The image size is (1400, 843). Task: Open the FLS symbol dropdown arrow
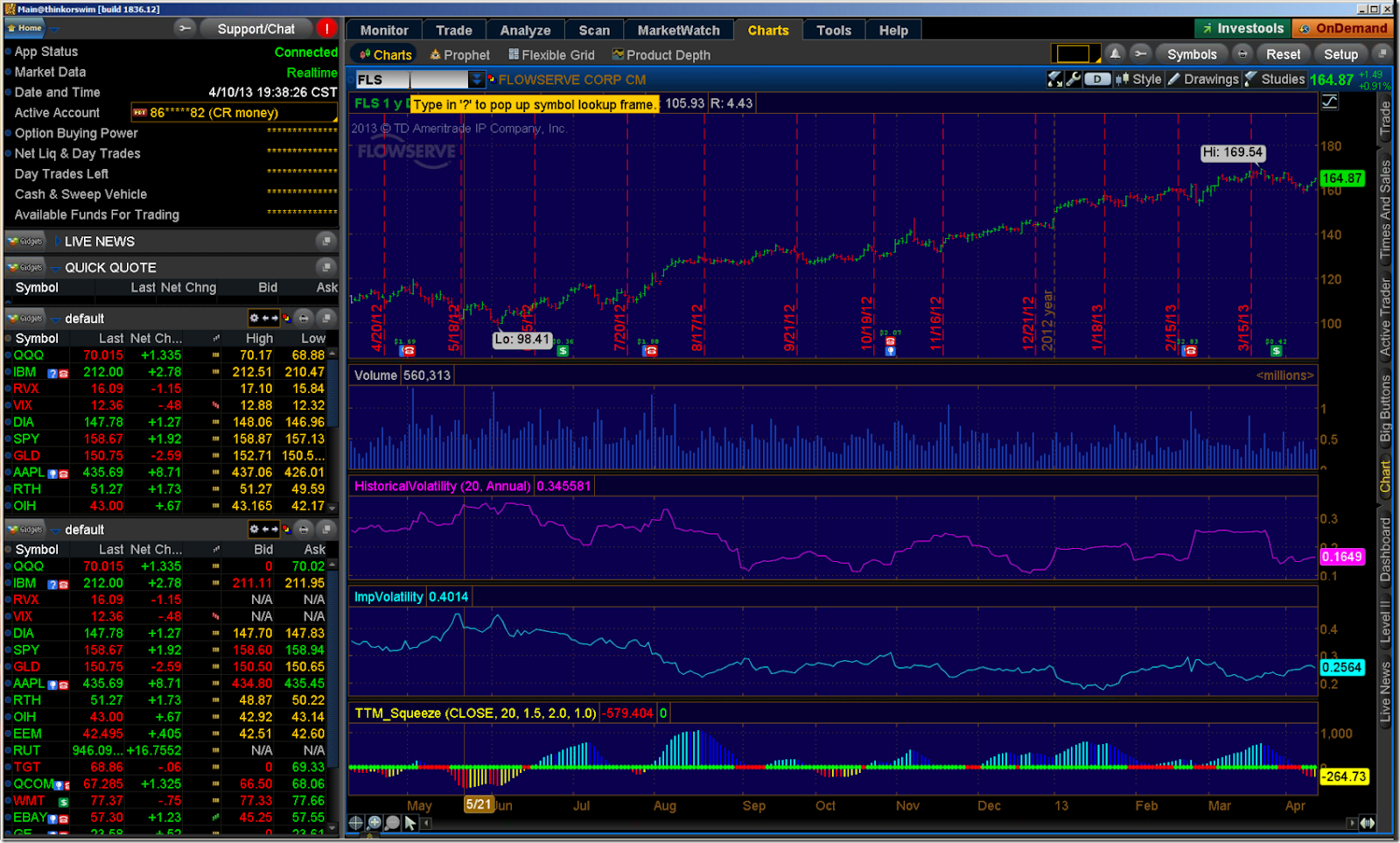[476, 79]
